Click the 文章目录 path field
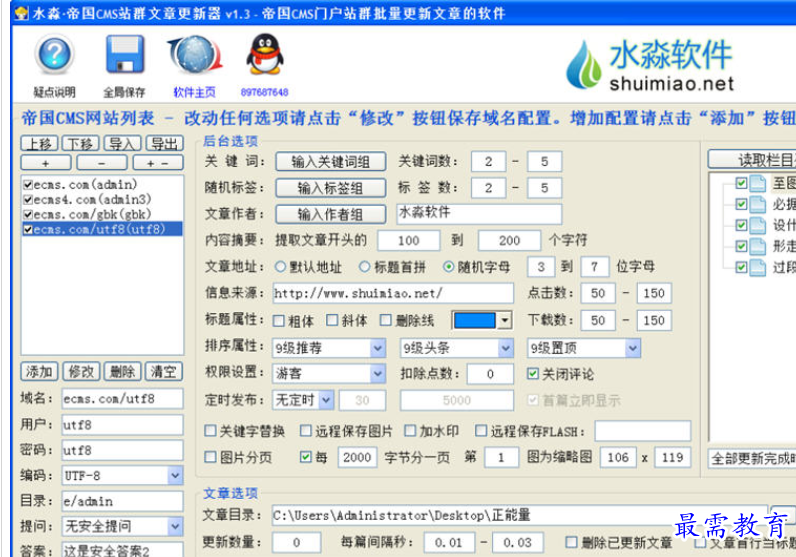Viewport: 796px width, 557px height. (x=520, y=515)
